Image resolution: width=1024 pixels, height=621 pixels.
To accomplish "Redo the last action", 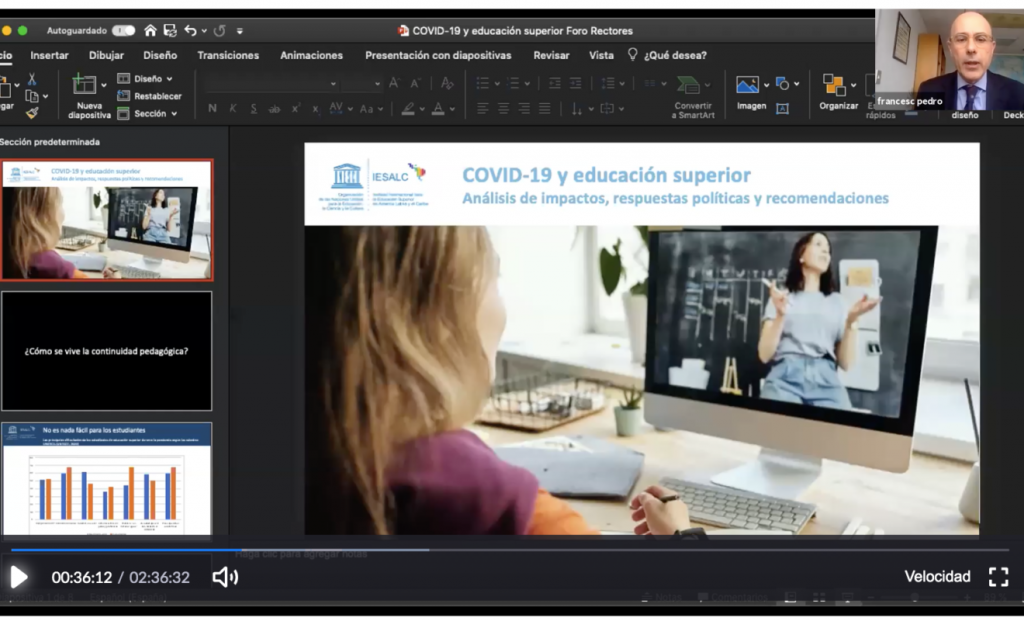I will [x=219, y=30].
